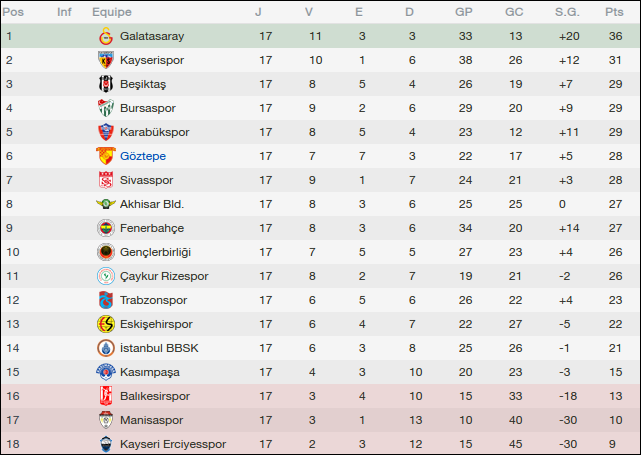
Task: Sort table by Pos column header
Action: [x=14, y=12]
